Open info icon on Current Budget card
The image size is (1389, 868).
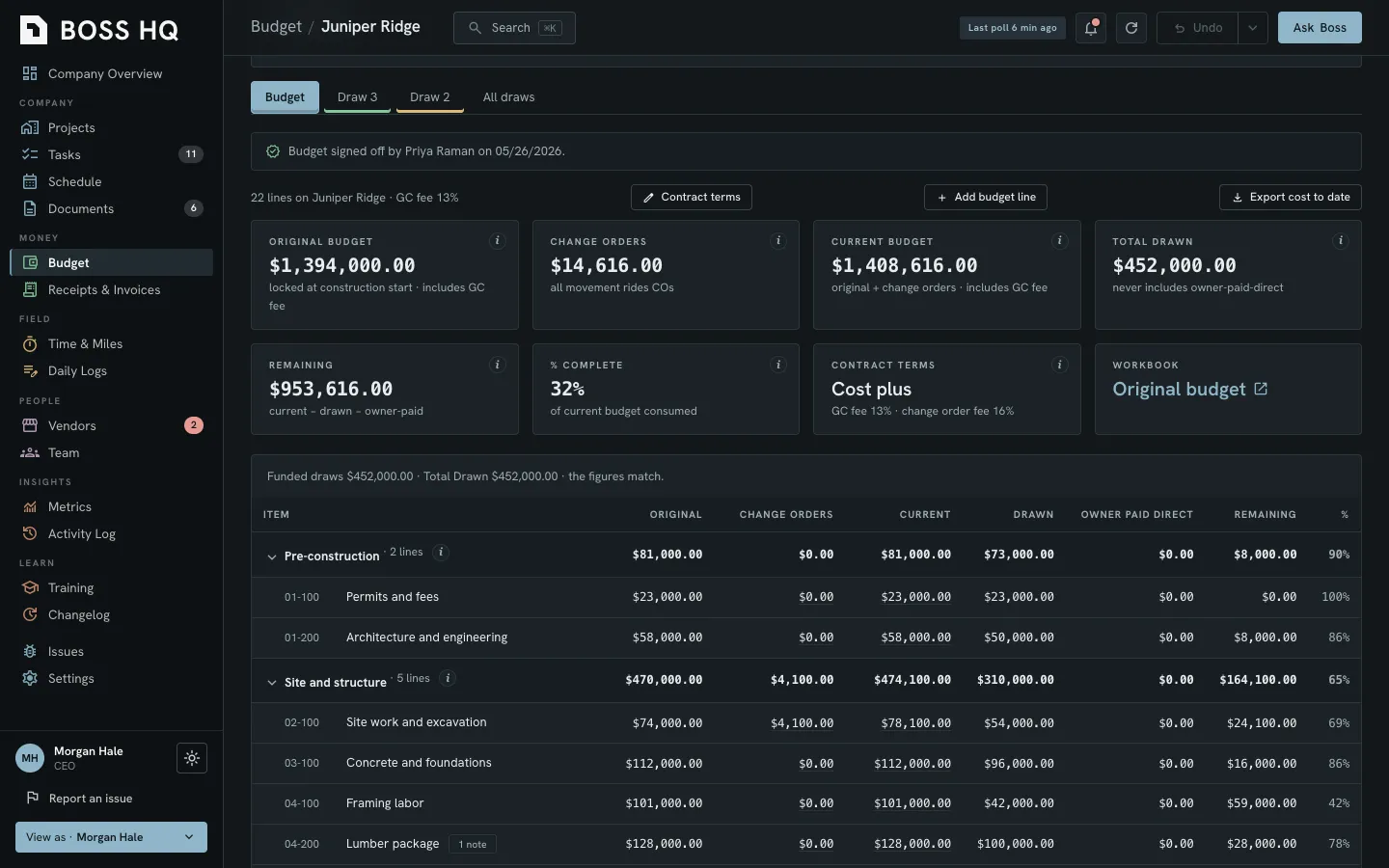point(1060,241)
